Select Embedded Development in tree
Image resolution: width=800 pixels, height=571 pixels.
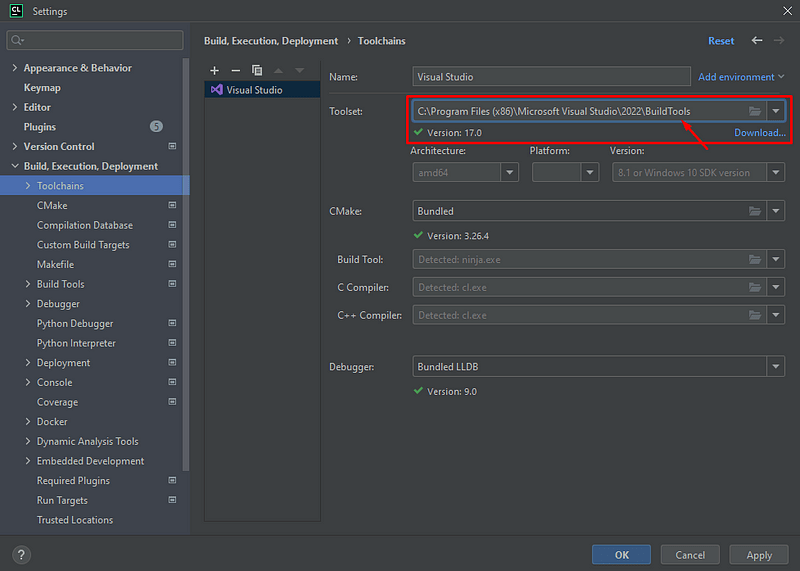pyautogui.click(x=90, y=461)
